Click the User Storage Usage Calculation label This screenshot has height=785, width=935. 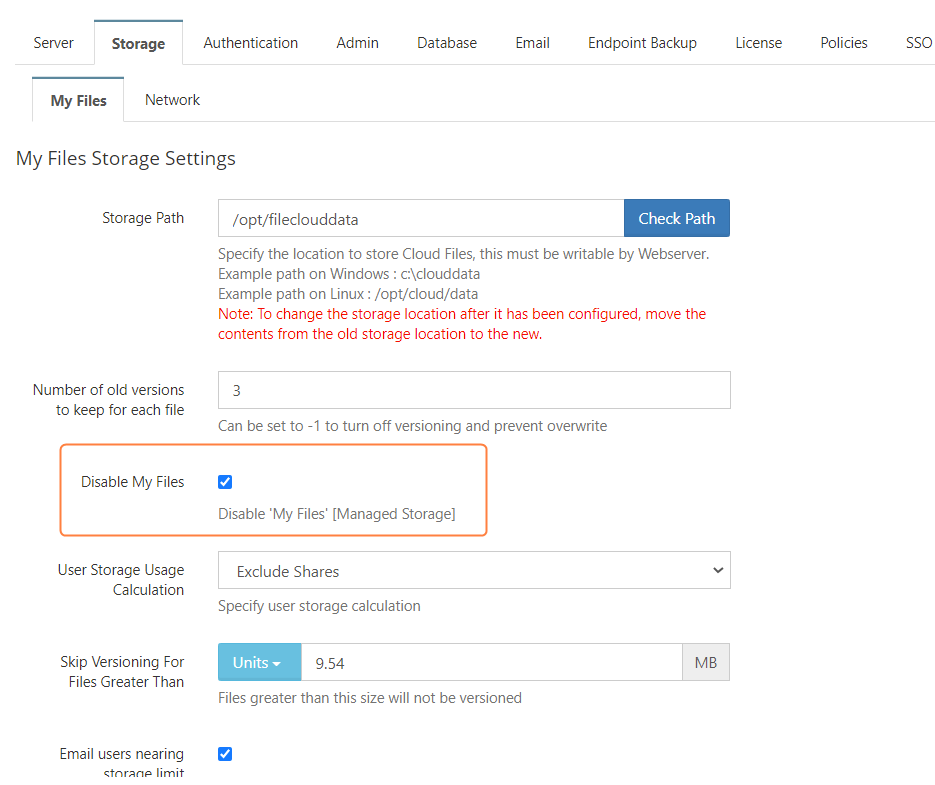[x=121, y=580]
